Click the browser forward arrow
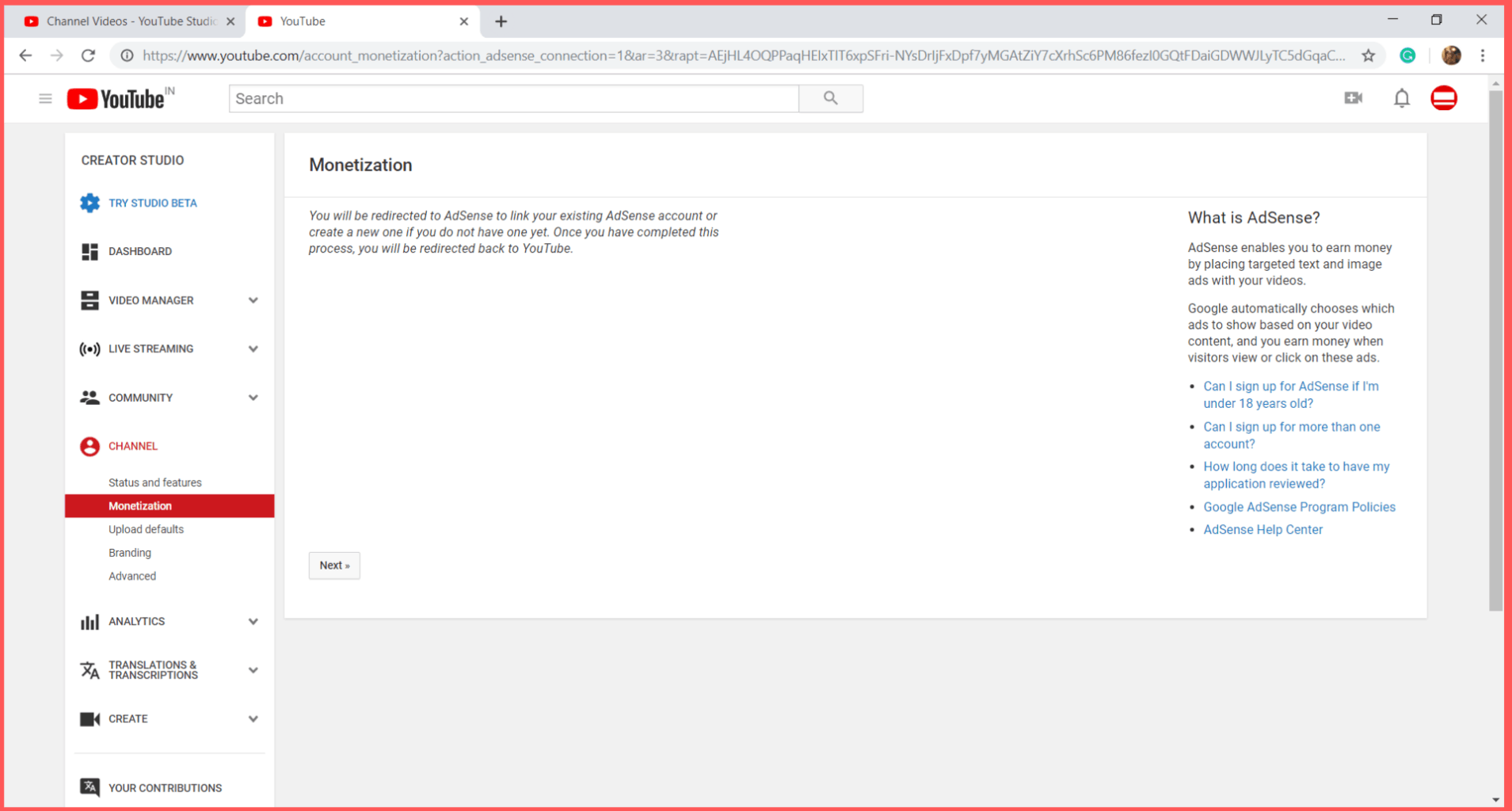This screenshot has height=811, width=1512. click(56, 55)
